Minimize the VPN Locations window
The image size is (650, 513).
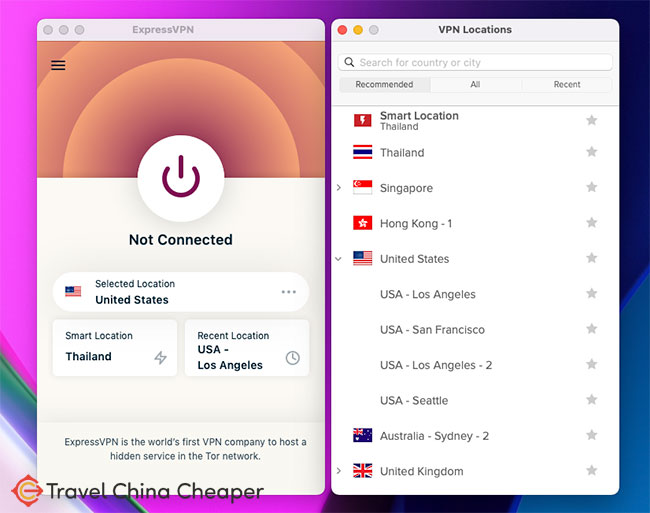358,30
